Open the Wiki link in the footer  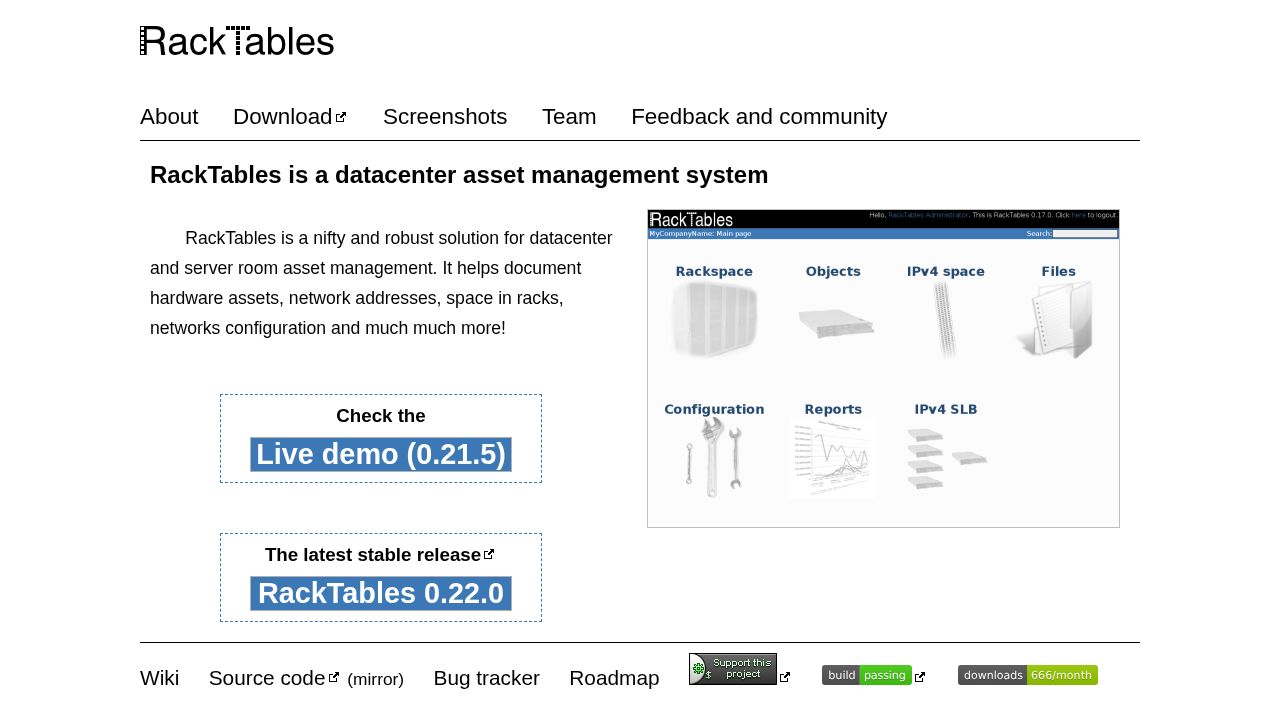click(160, 678)
